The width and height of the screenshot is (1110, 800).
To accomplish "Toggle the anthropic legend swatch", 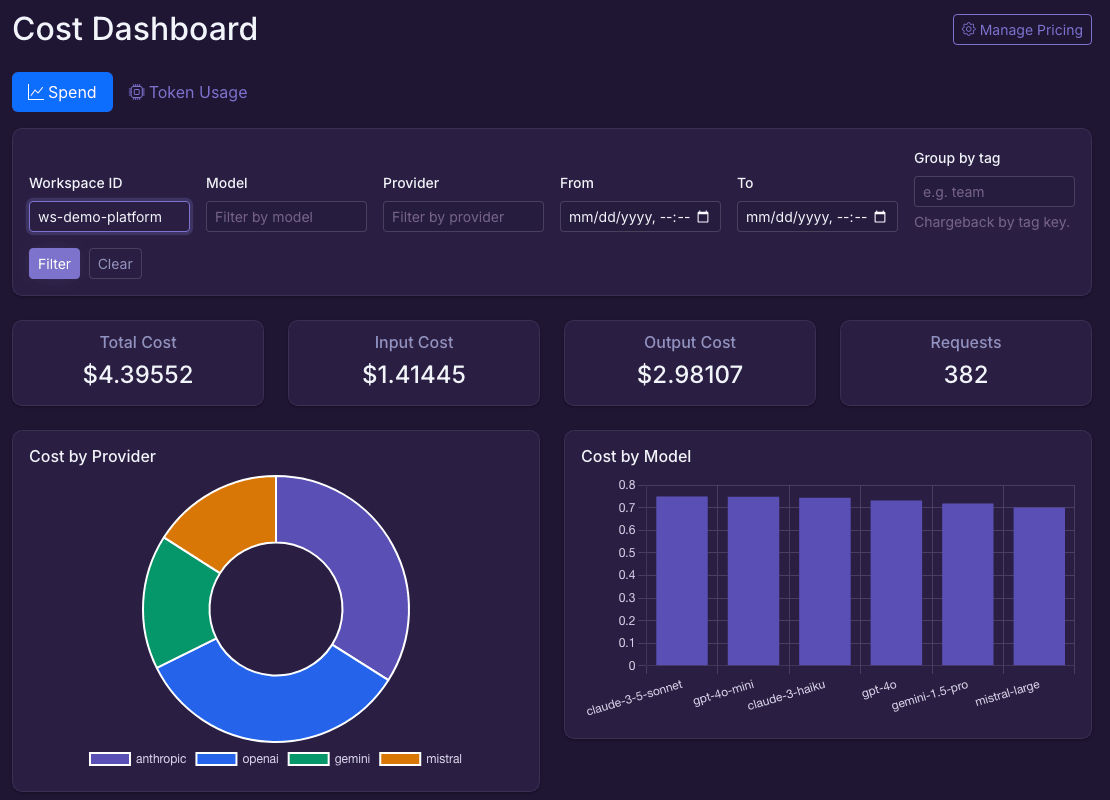I will tap(110, 759).
